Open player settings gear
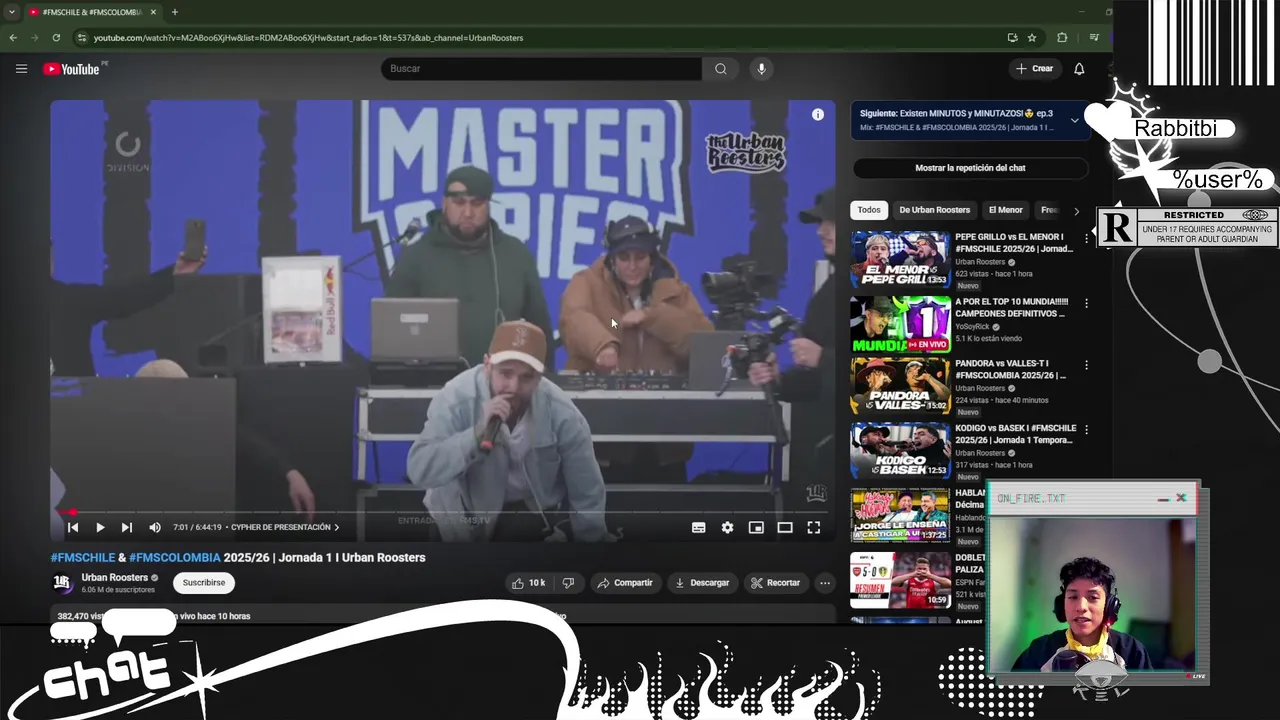The image size is (1280, 720). pyautogui.click(x=727, y=527)
